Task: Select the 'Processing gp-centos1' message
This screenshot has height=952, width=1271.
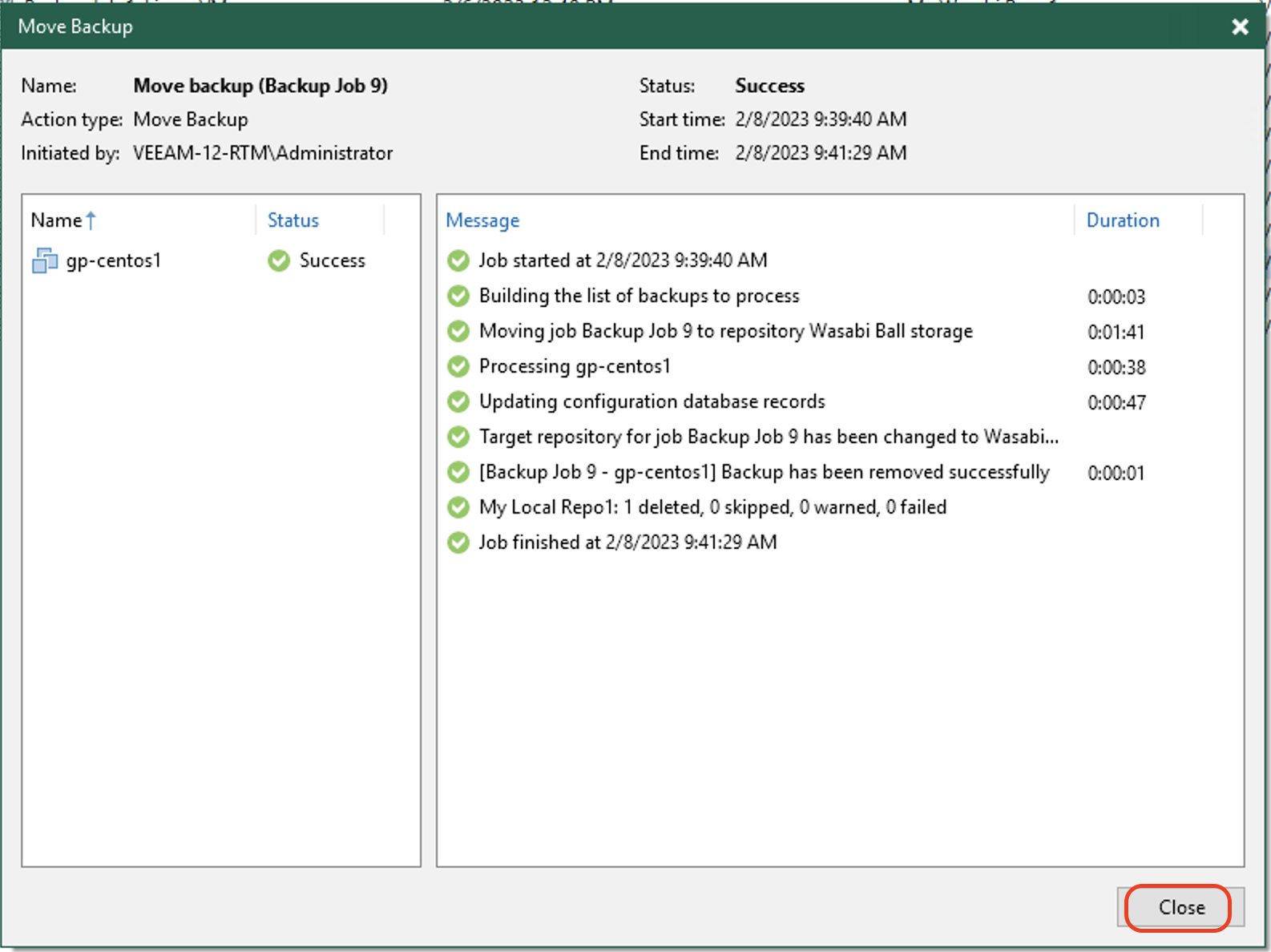Action: coord(575,366)
